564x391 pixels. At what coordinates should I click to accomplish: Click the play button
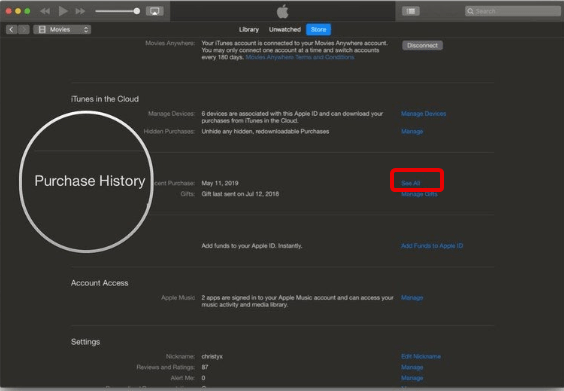click(x=63, y=11)
